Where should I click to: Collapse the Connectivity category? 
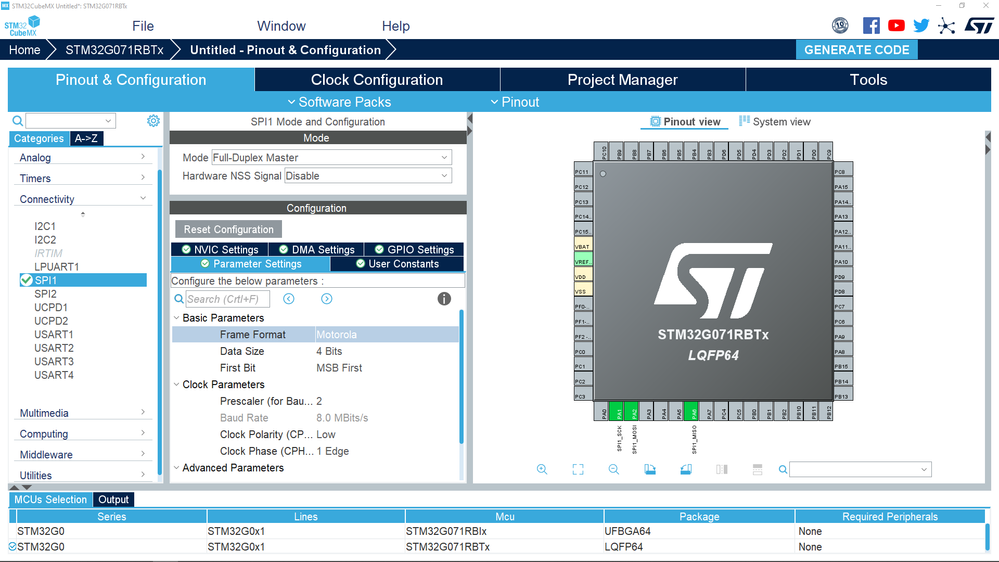click(x=82, y=199)
